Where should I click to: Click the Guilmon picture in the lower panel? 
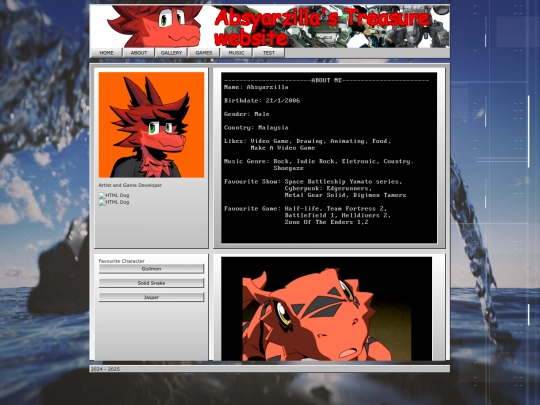click(326, 309)
